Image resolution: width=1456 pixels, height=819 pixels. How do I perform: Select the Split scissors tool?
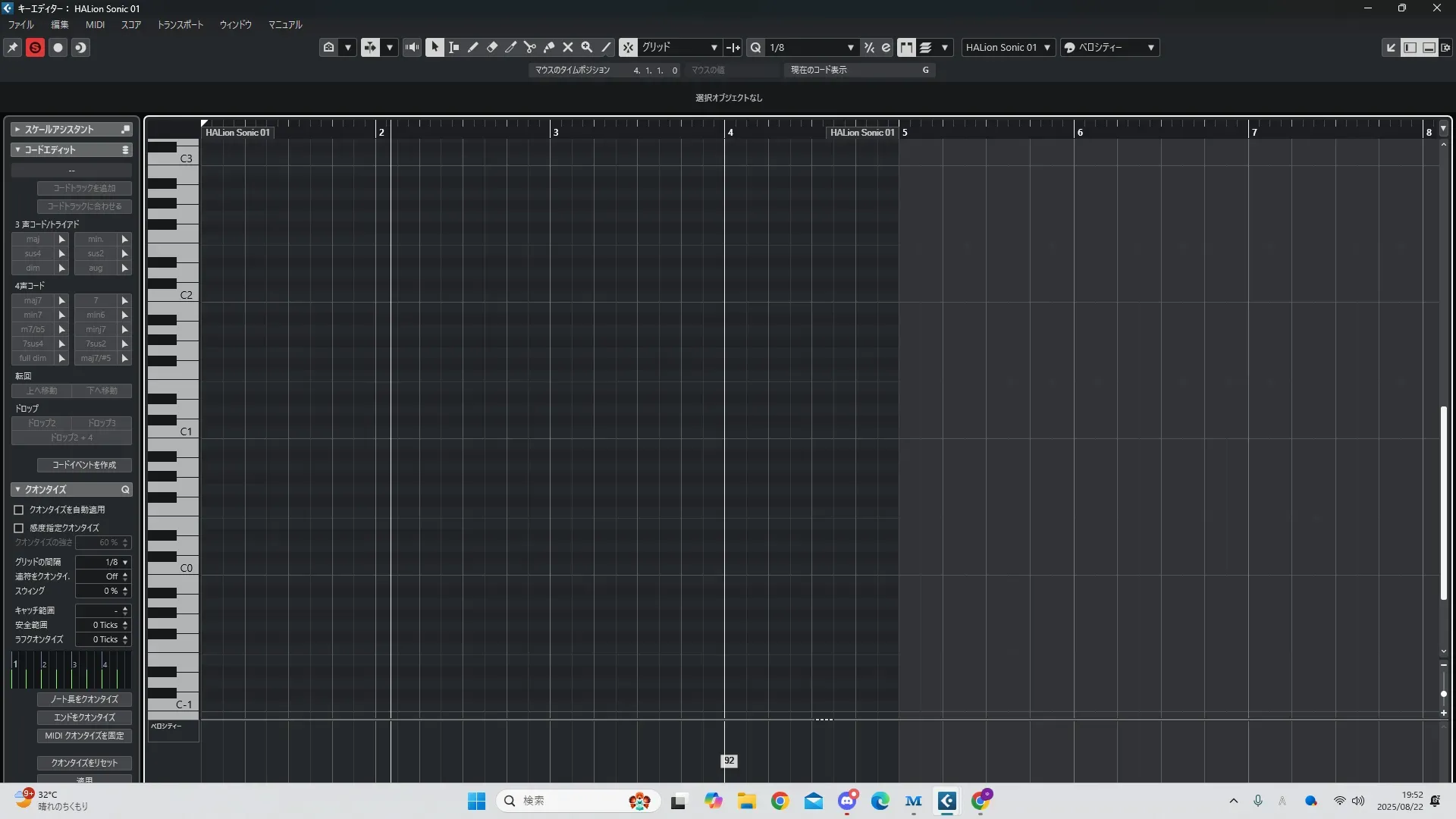pyautogui.click(x=530, y=47)
